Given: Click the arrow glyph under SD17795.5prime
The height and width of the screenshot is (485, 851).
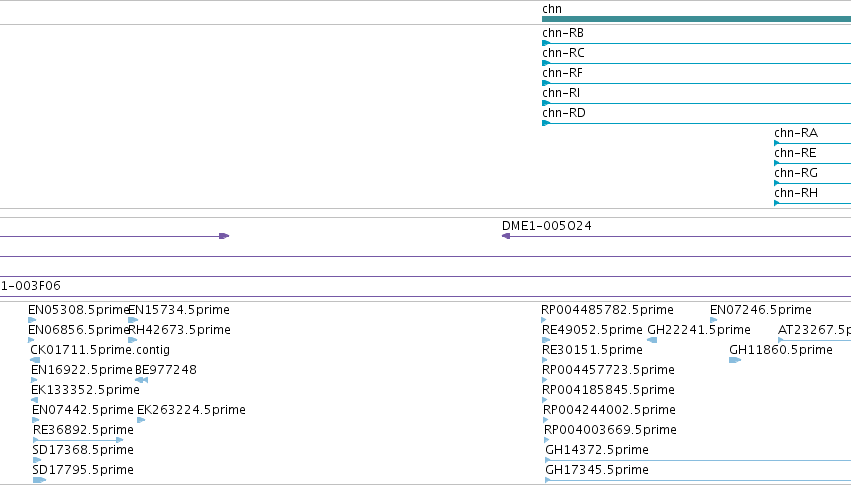Looking at the screenshot, I should (39, 480).
